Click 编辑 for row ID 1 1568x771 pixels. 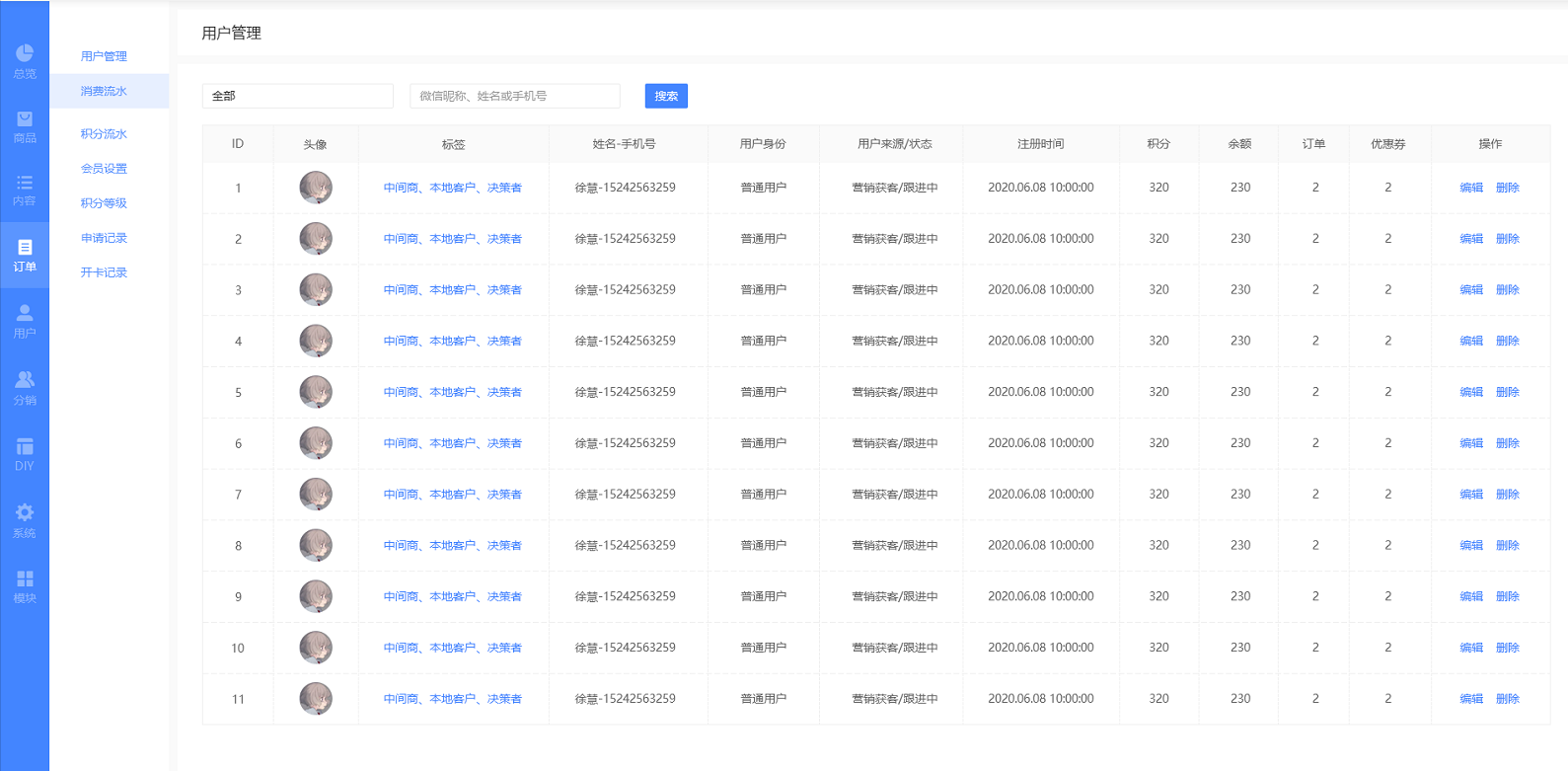1471,188
